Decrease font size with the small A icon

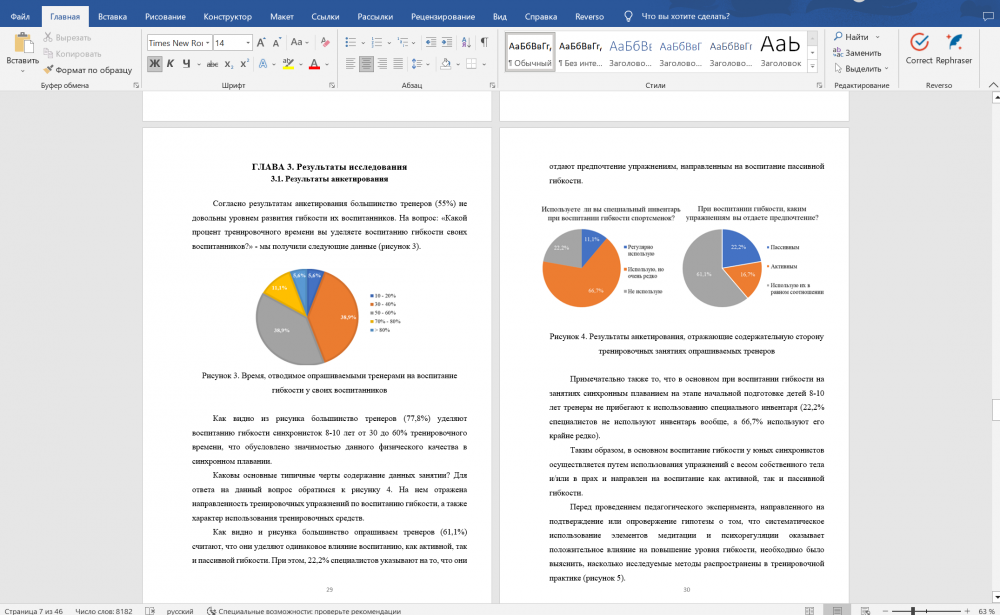(x=277, y=43)
